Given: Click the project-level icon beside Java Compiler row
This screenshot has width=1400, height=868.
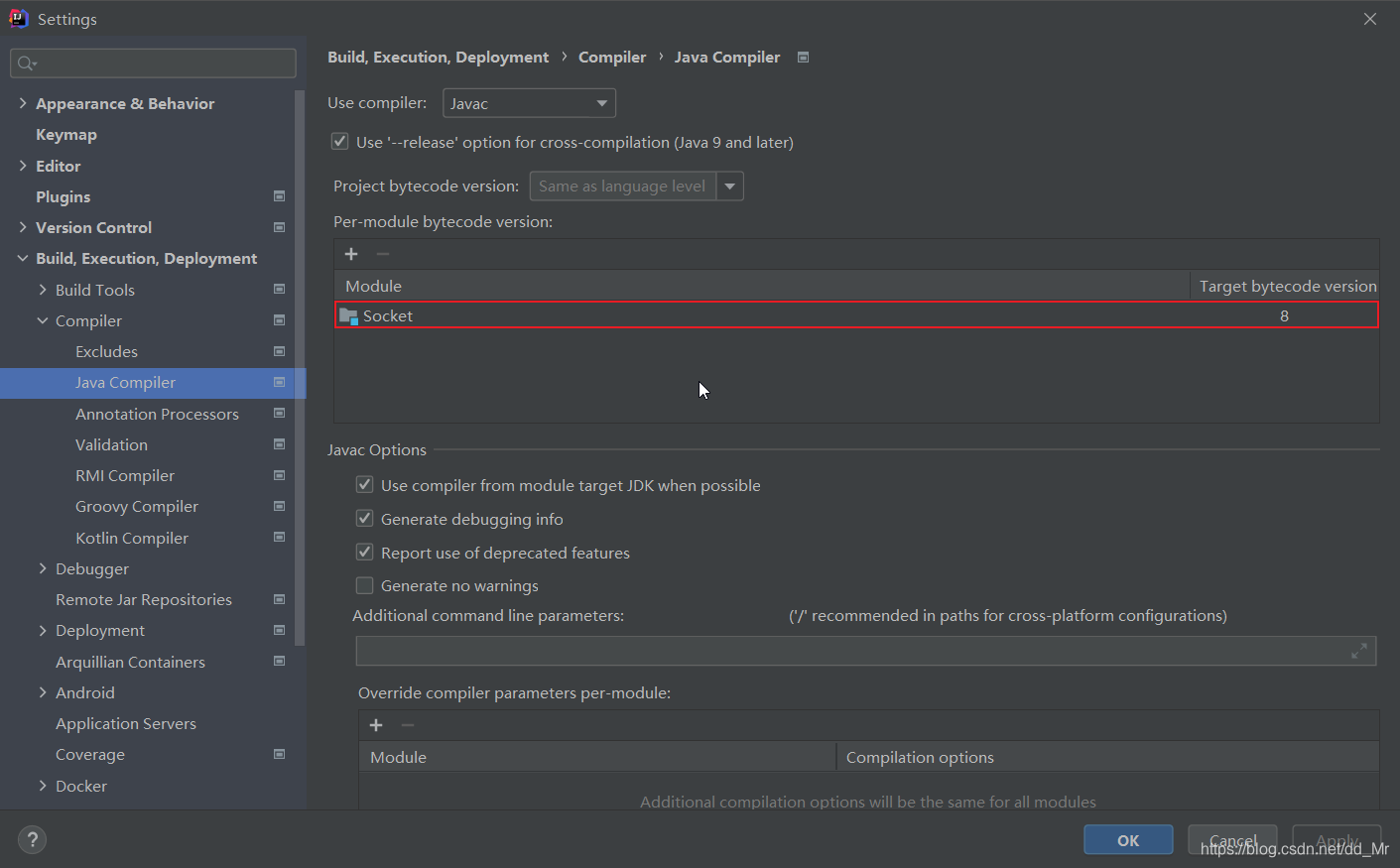Looking at the screenshot, I should coord(280,382).
